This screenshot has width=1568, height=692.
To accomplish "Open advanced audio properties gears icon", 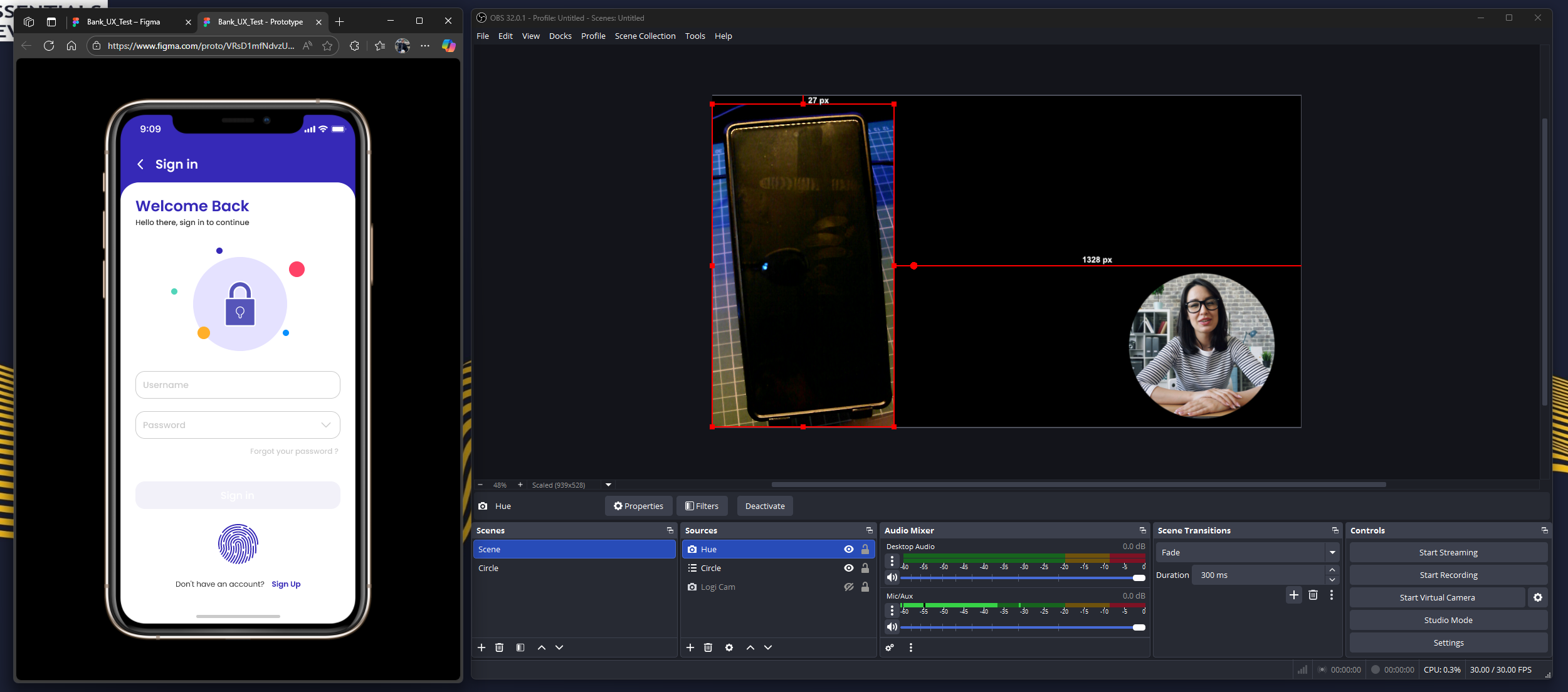I will [x=890, y=647].
